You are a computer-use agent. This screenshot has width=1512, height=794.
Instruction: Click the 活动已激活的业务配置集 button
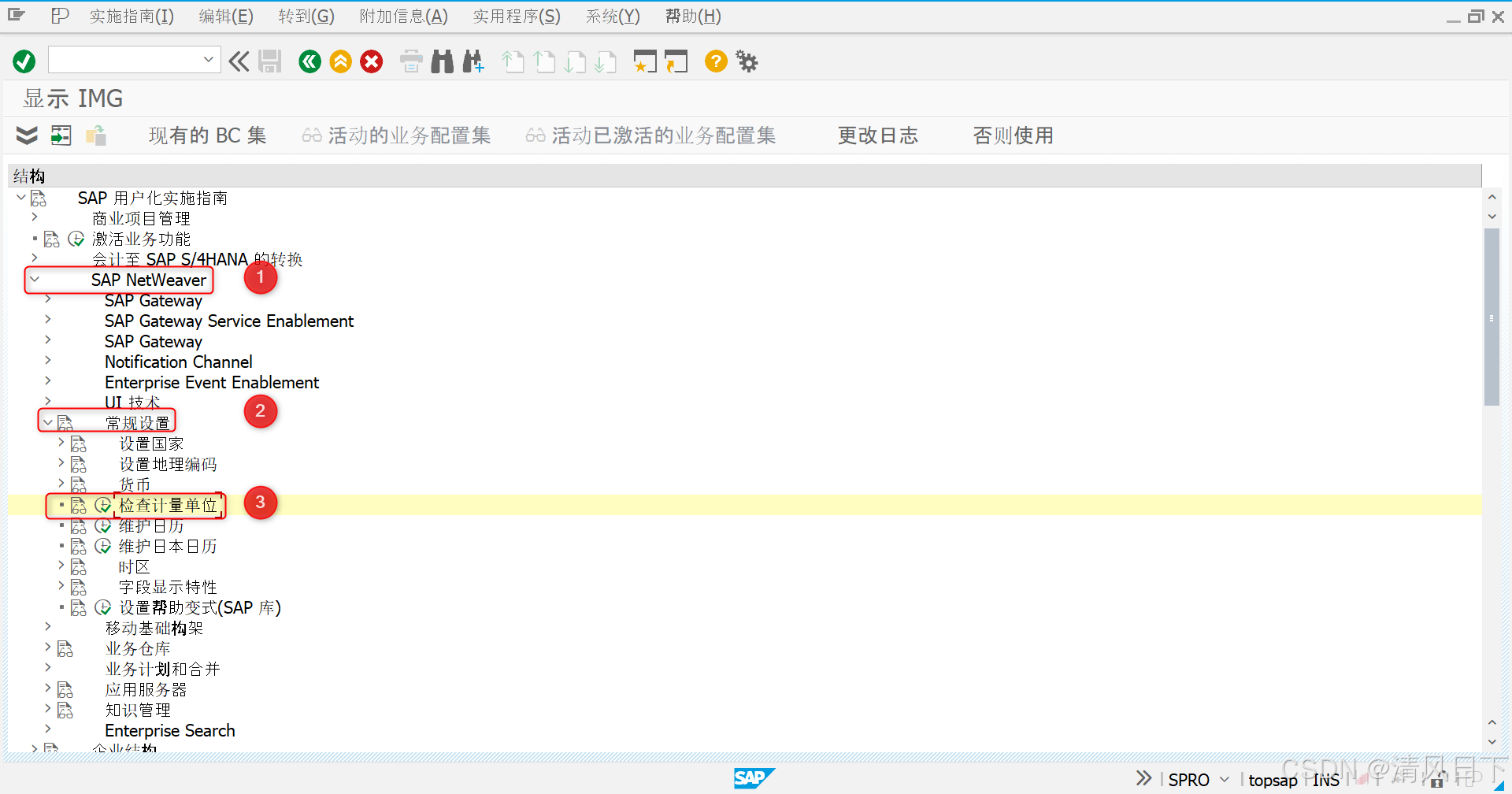pyautogui.click(x=651, y=135)
